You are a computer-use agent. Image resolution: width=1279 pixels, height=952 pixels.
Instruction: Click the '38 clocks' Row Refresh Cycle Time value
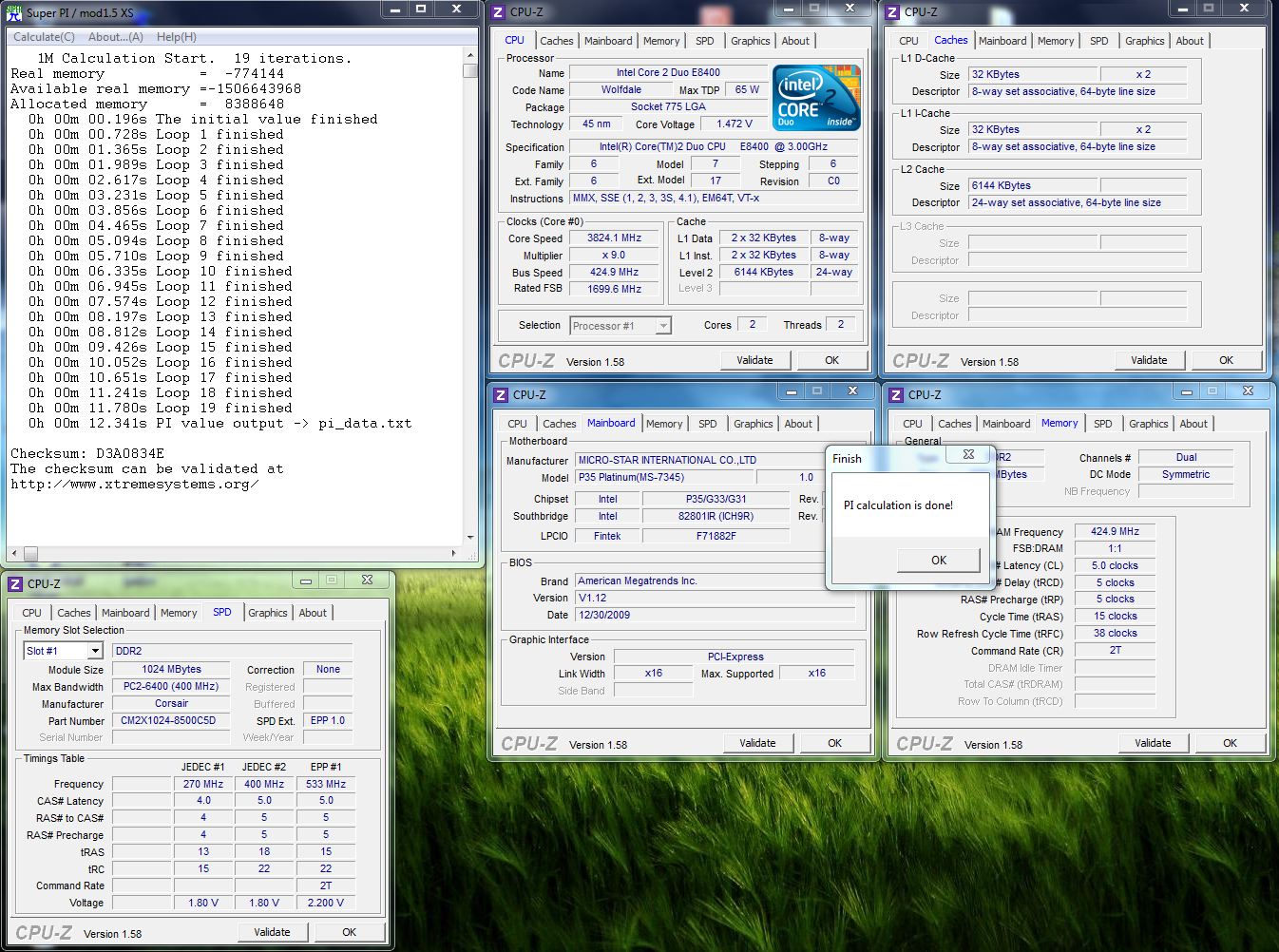click(x=1116, y=633)
